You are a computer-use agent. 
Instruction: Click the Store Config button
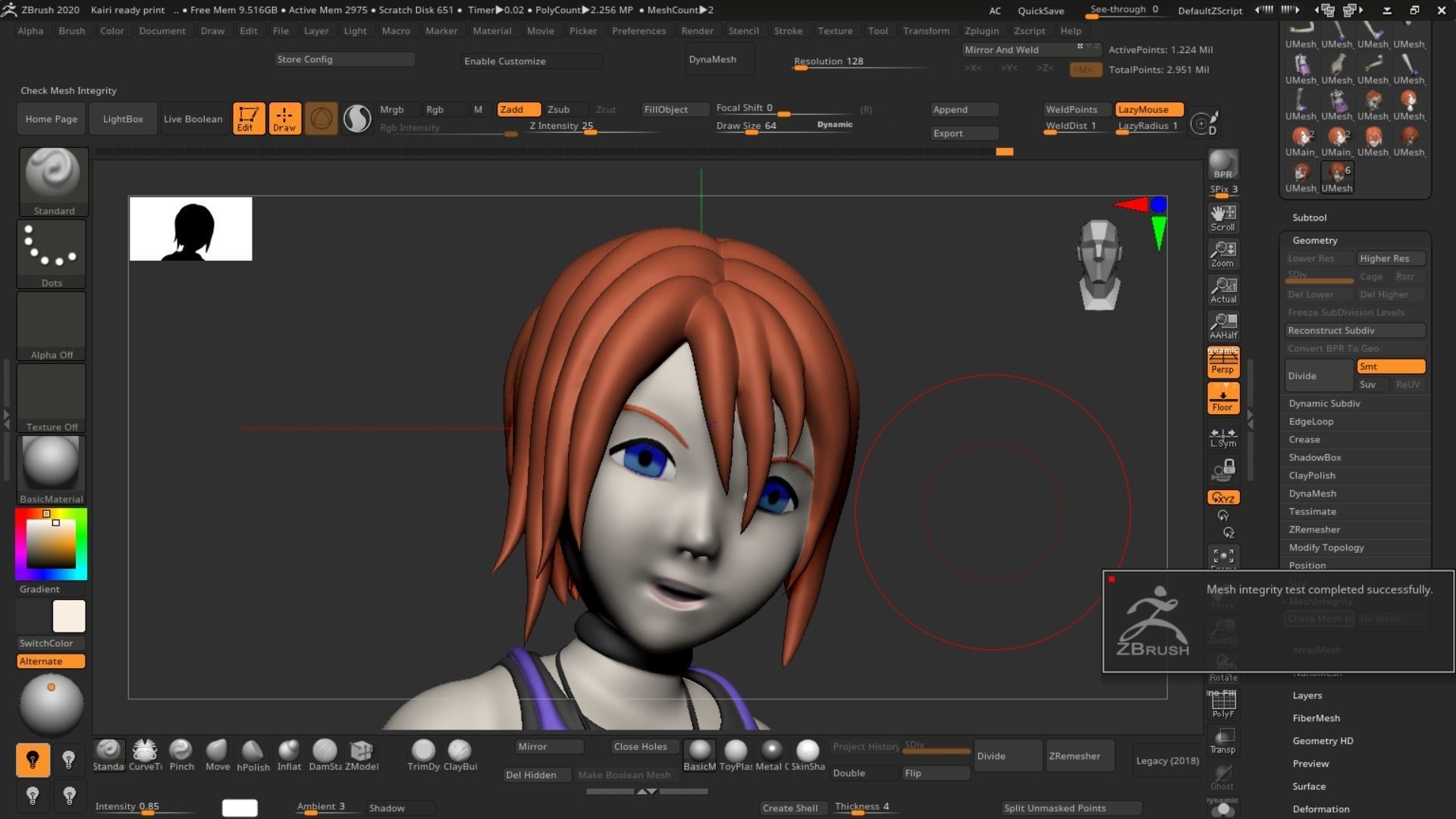344,59
